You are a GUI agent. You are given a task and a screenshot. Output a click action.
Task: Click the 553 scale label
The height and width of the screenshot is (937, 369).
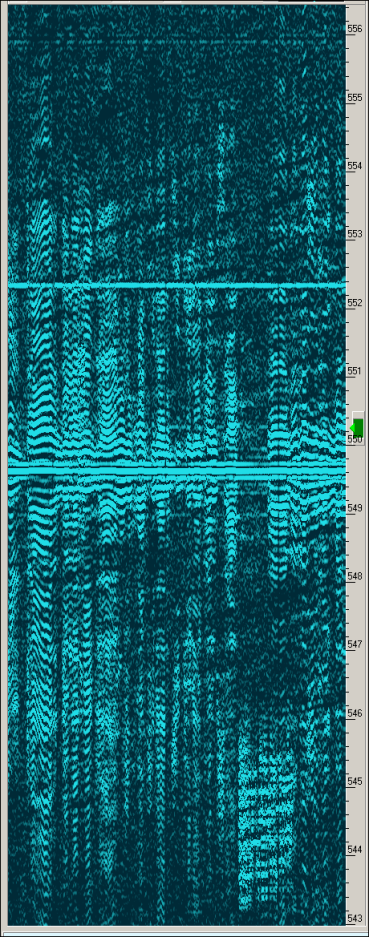coord(355,234)
